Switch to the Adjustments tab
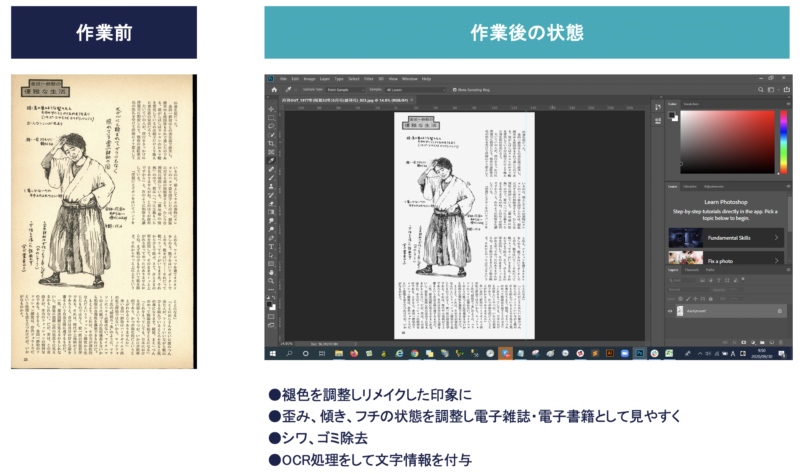Viewport: 800px width, 474px height. (714, 187)
